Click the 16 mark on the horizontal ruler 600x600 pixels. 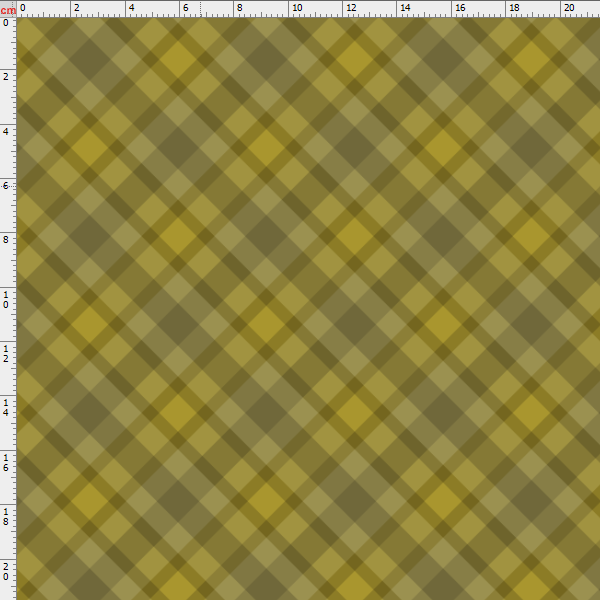460,8
